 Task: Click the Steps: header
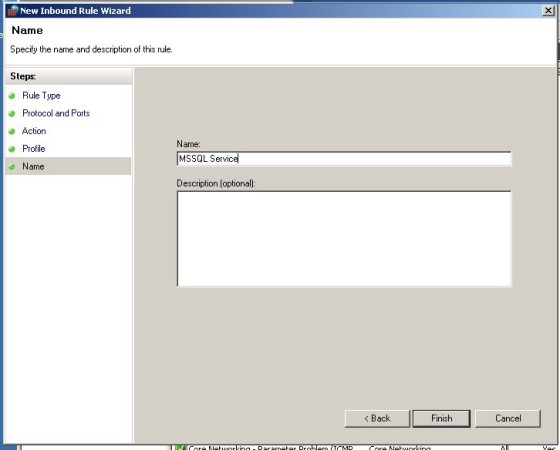tap(23, 76)
